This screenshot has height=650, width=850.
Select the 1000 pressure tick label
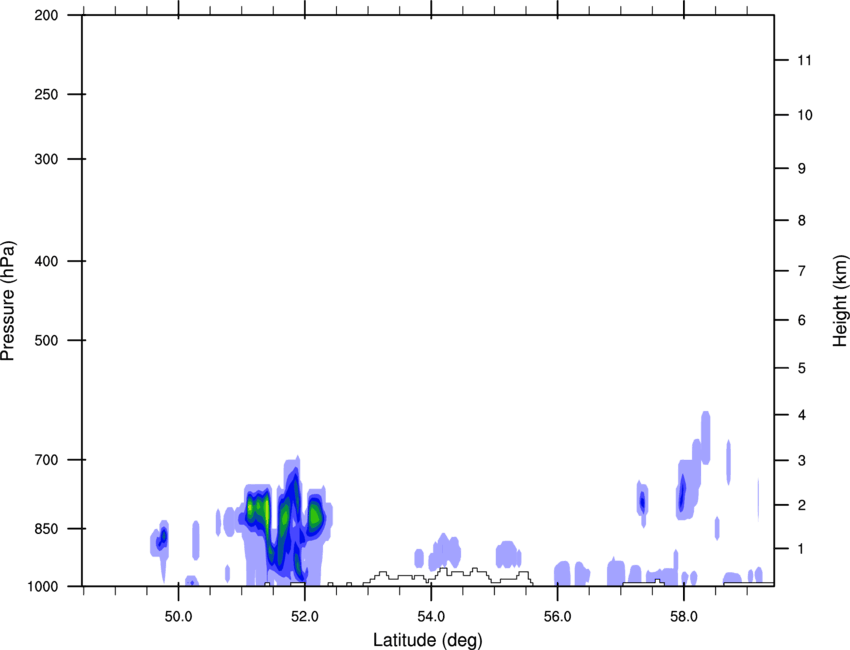43,587
